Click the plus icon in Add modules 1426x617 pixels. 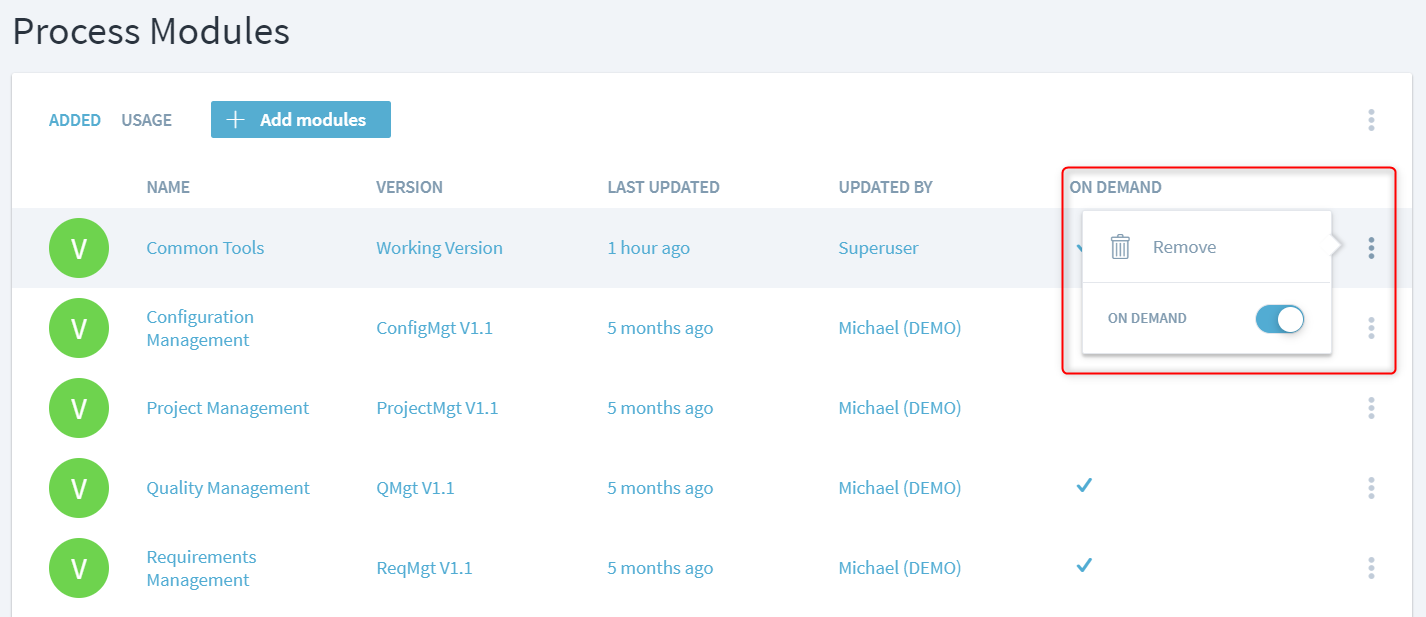(x=235, y=120)
